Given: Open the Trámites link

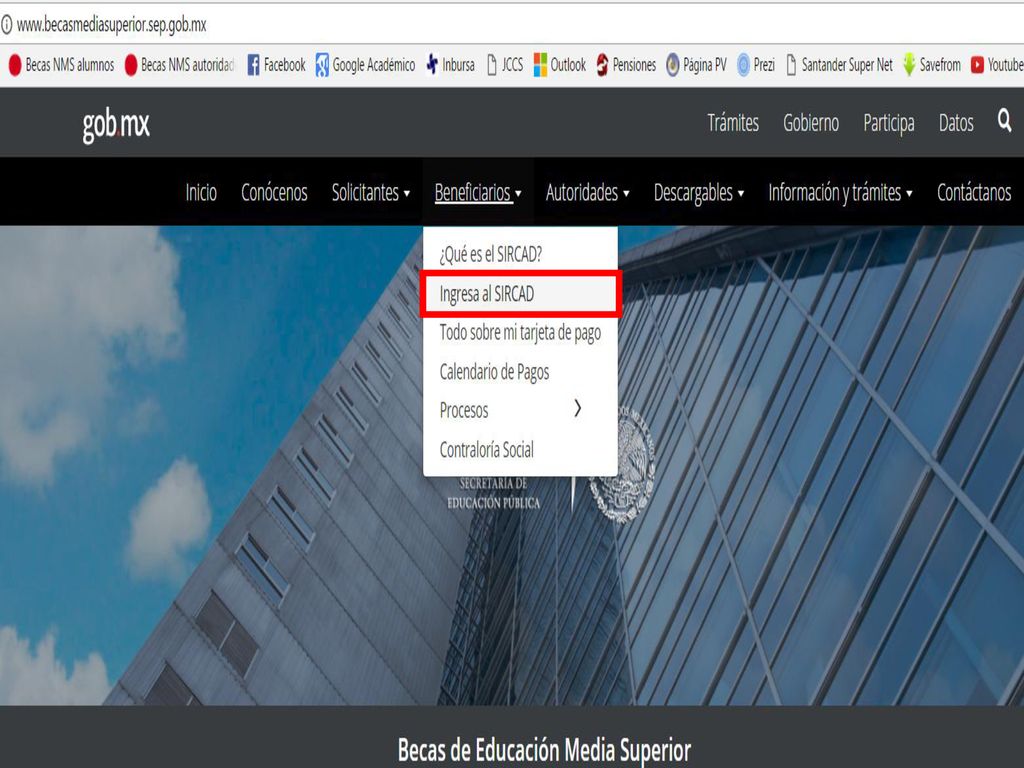Looking at the screenshot, I should [733, 123].
